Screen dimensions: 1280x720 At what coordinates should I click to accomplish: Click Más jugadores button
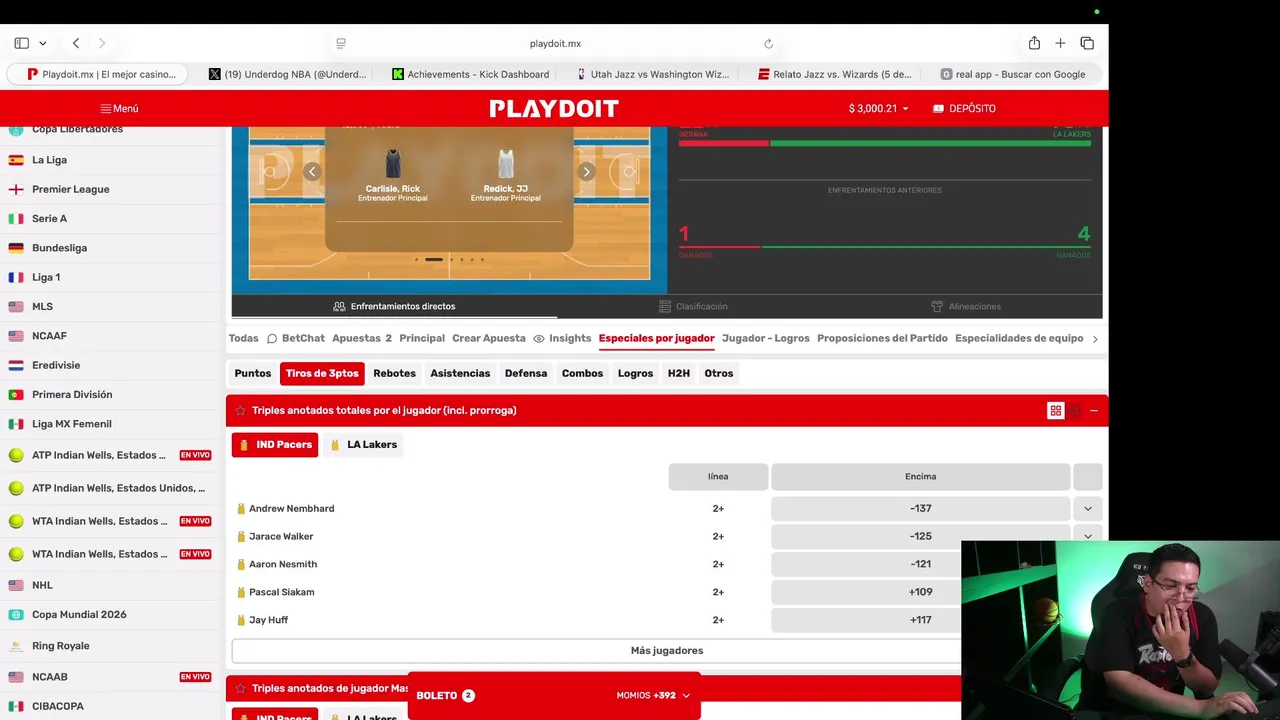[x=667, y=650]
